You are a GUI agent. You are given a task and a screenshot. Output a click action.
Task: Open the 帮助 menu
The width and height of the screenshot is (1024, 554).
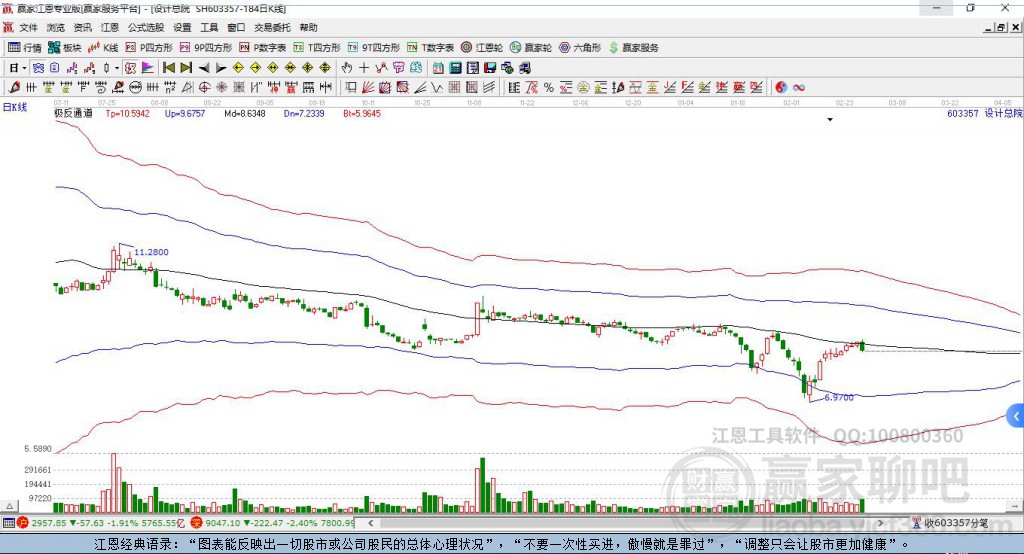pyautogui.click(x=308, y=27)
